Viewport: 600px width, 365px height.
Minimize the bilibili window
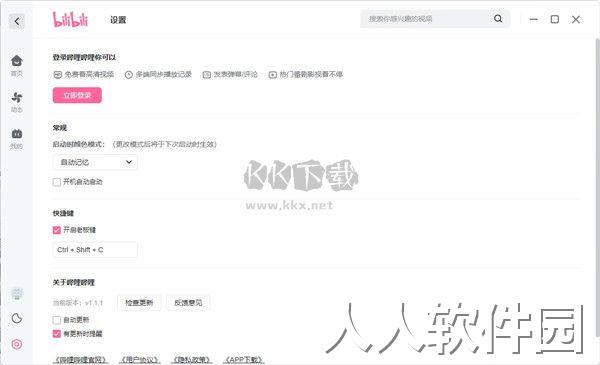533,19
